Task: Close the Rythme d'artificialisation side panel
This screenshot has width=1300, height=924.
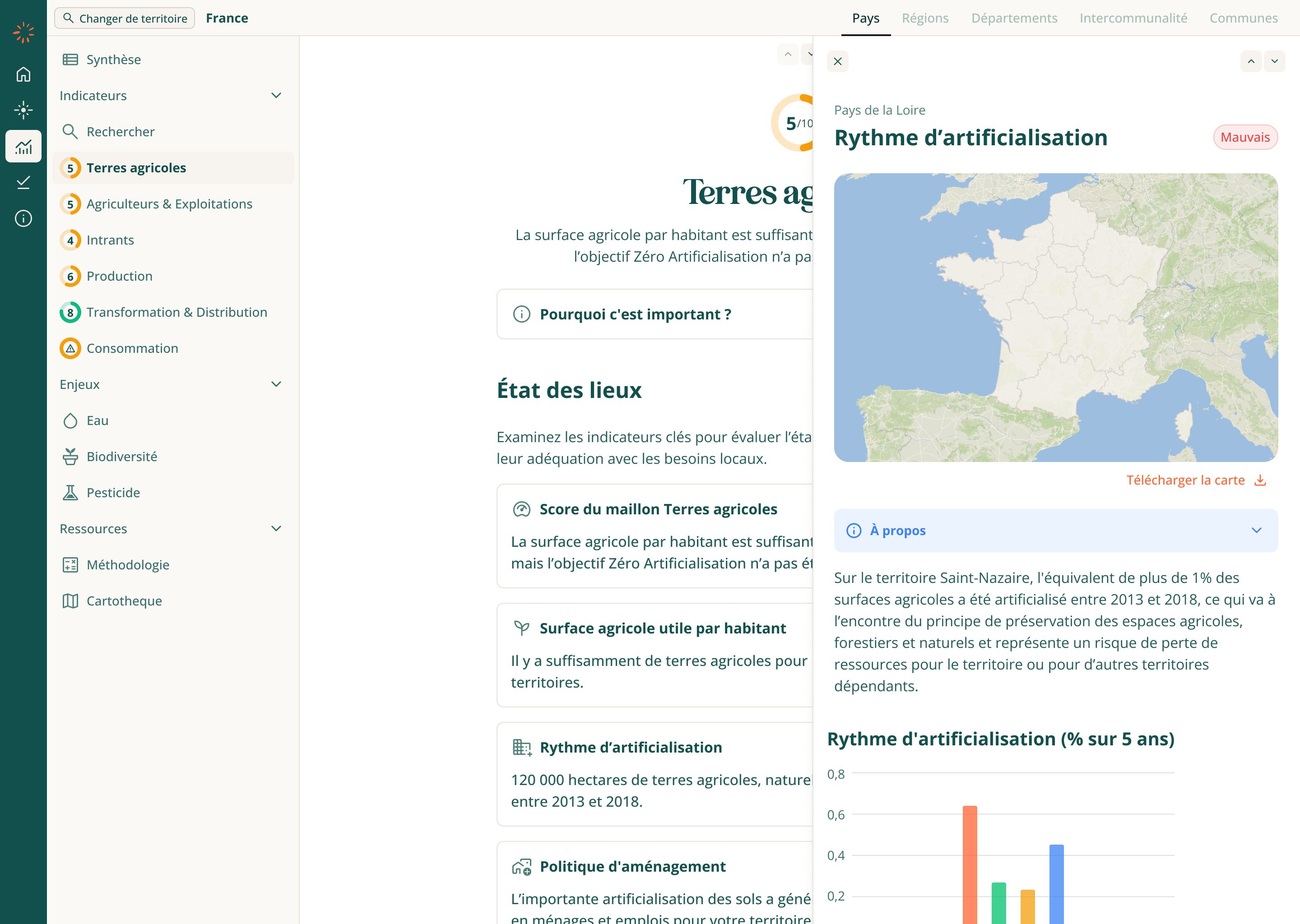Action: coord(837,61)
